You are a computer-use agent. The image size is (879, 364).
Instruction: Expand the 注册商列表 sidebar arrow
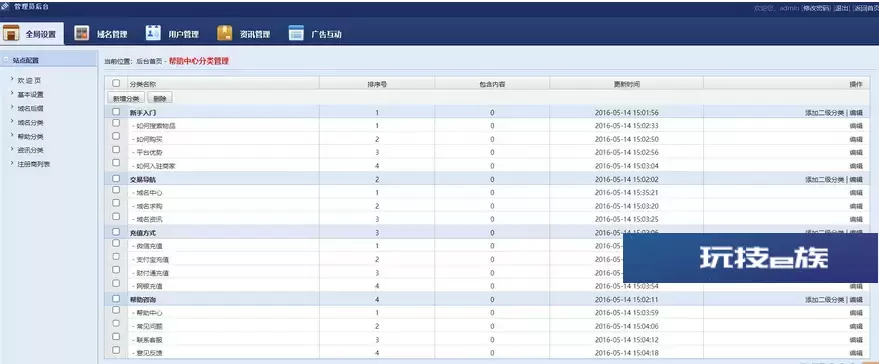(12, 164)
